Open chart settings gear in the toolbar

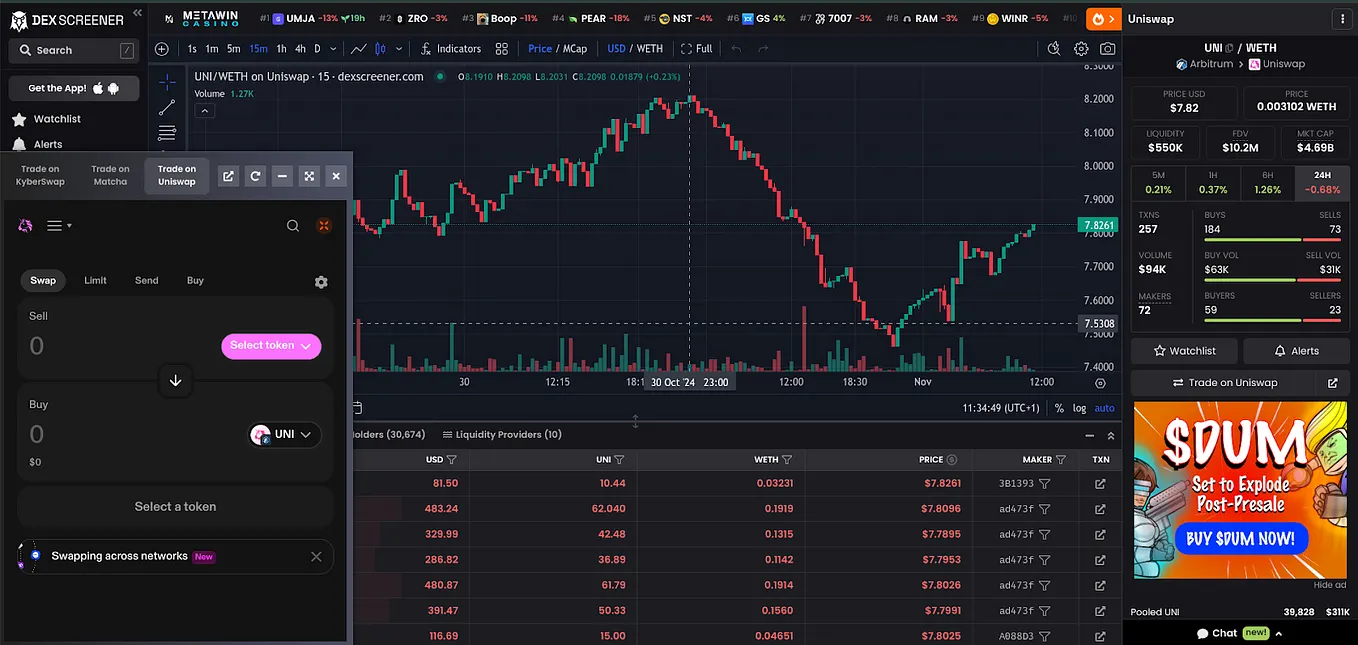[1081, 48]
